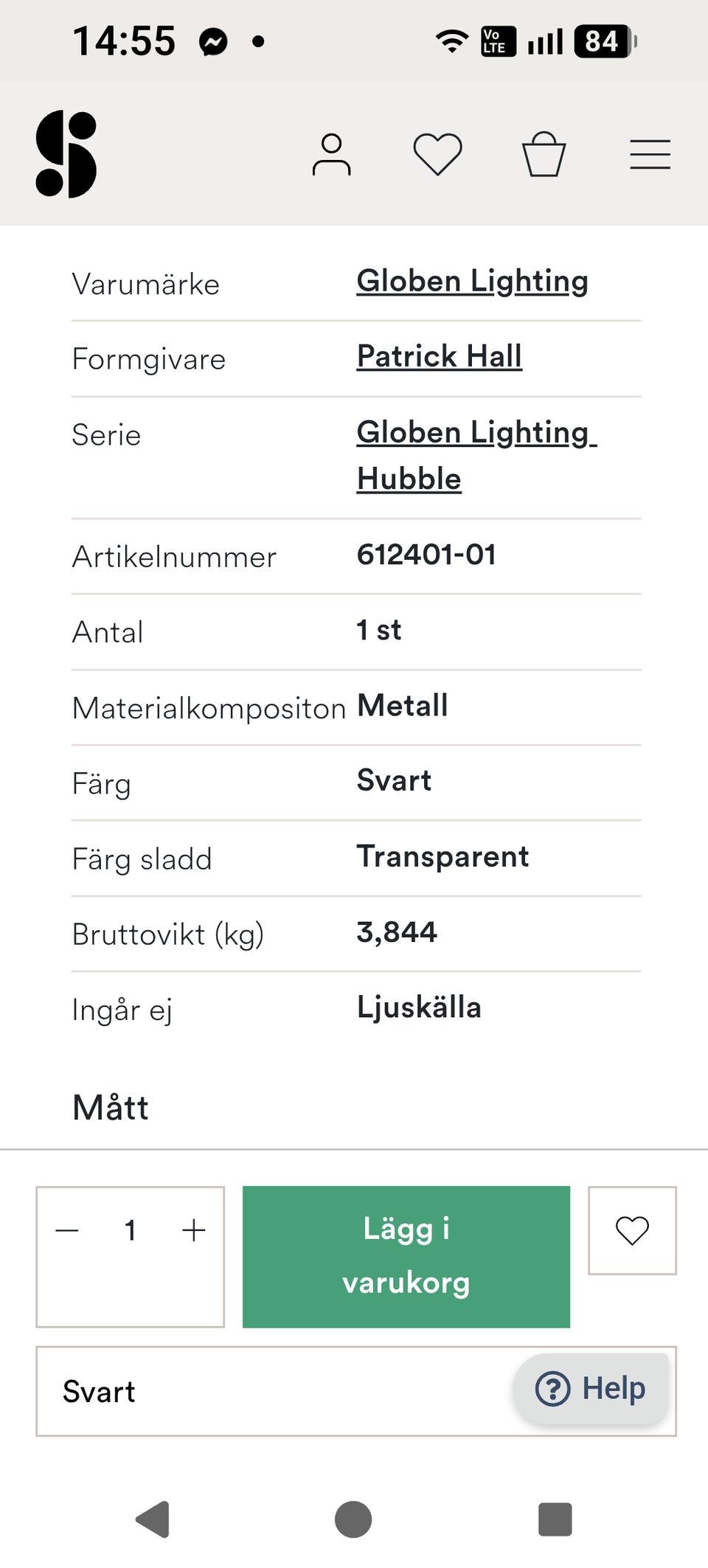Tap the Android back button
The height and width of the screenshot is (1568, 708).
(153, 1519)
